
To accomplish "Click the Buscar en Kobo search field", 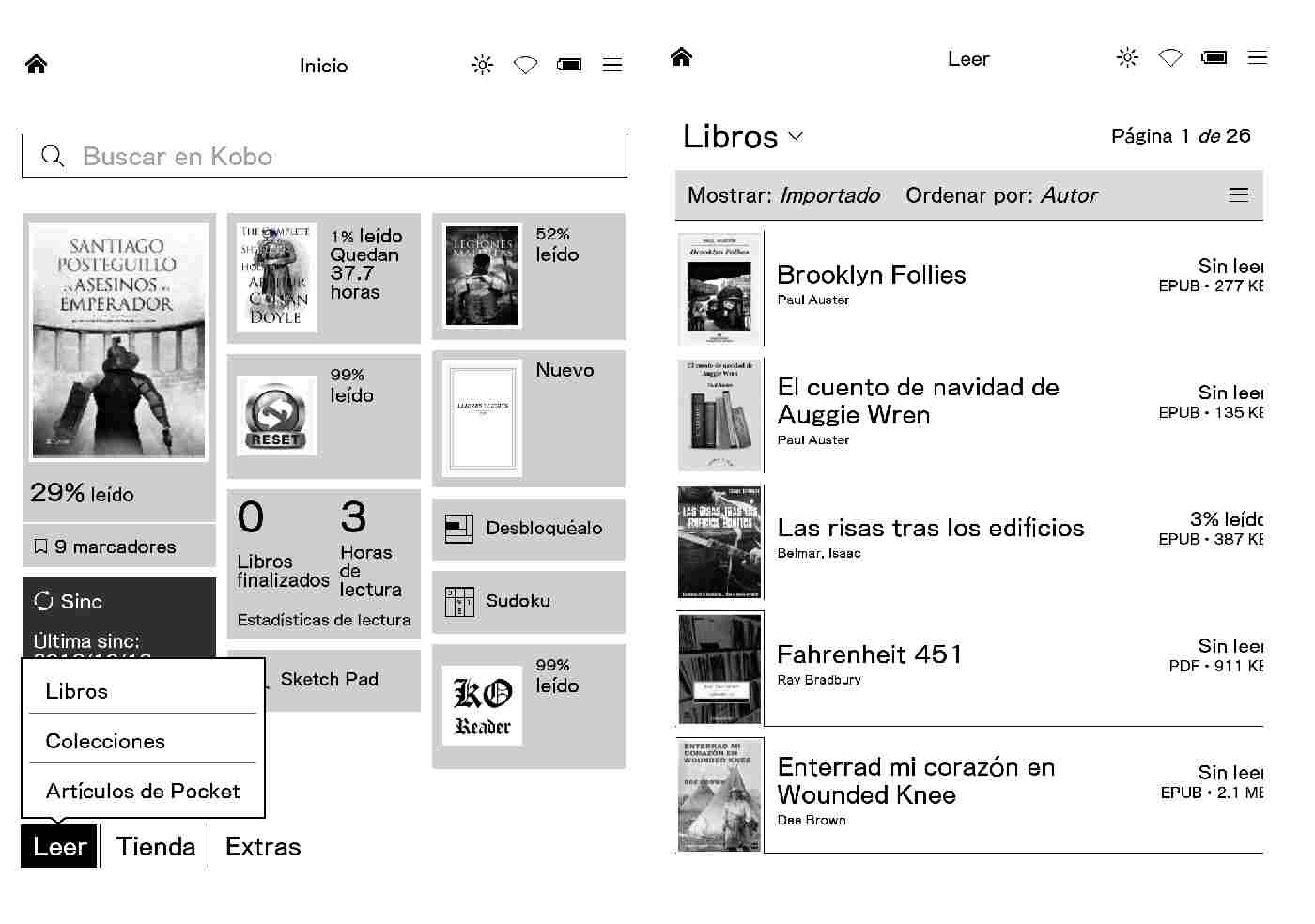I will coord(324,156).
